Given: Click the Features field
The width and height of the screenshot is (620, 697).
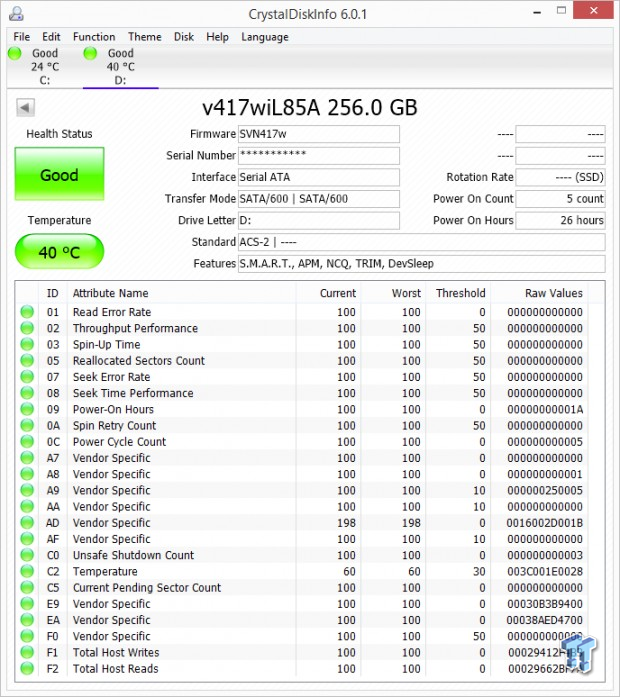Looking at the screenshot, I should tap(421, 264).
